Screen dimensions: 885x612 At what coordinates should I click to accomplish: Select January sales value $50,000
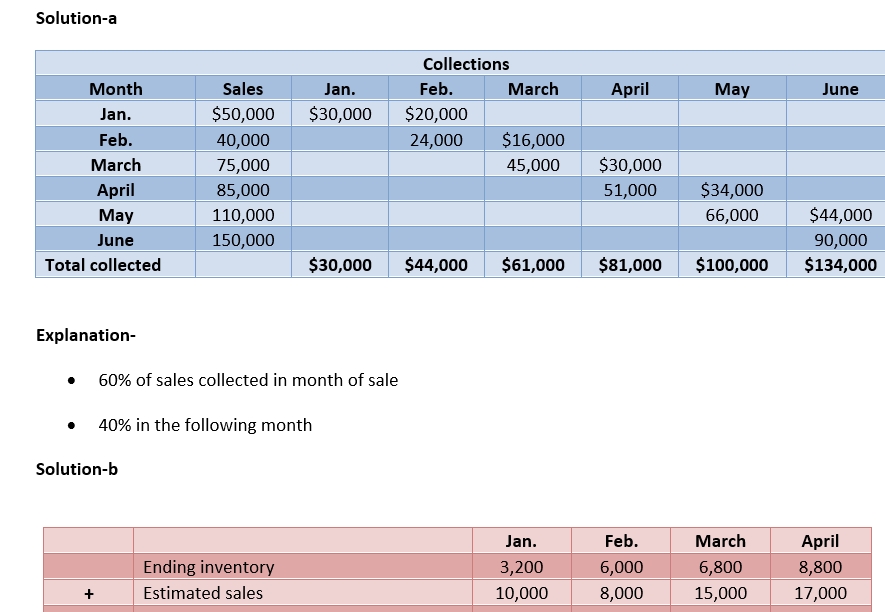243,114
